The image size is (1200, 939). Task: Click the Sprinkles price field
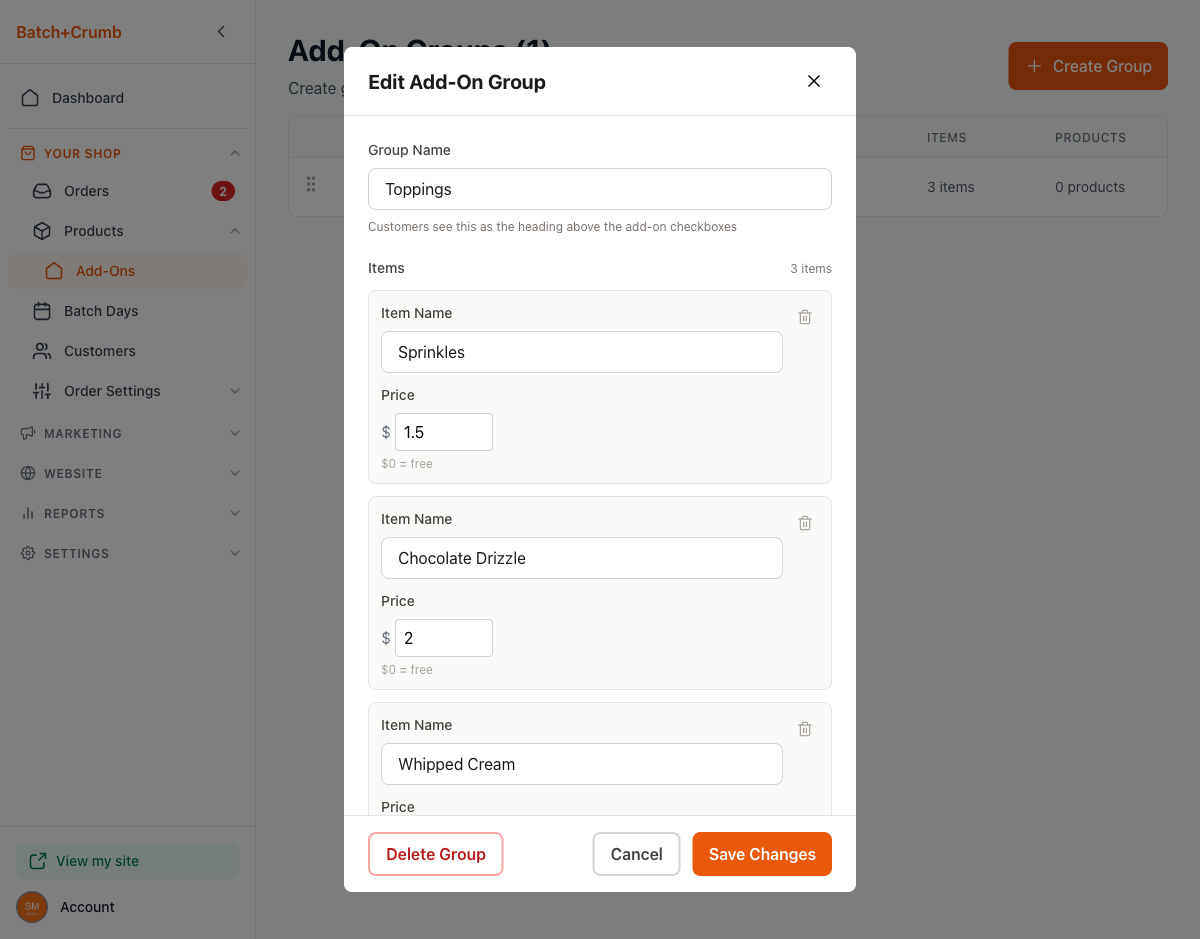443,432
